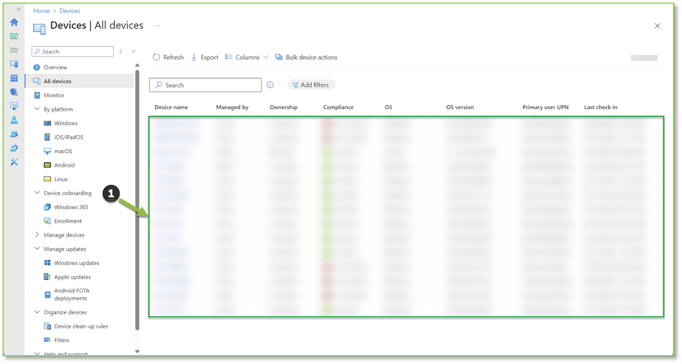
Task: Open the Monitor page
Action: pos(54,95)
